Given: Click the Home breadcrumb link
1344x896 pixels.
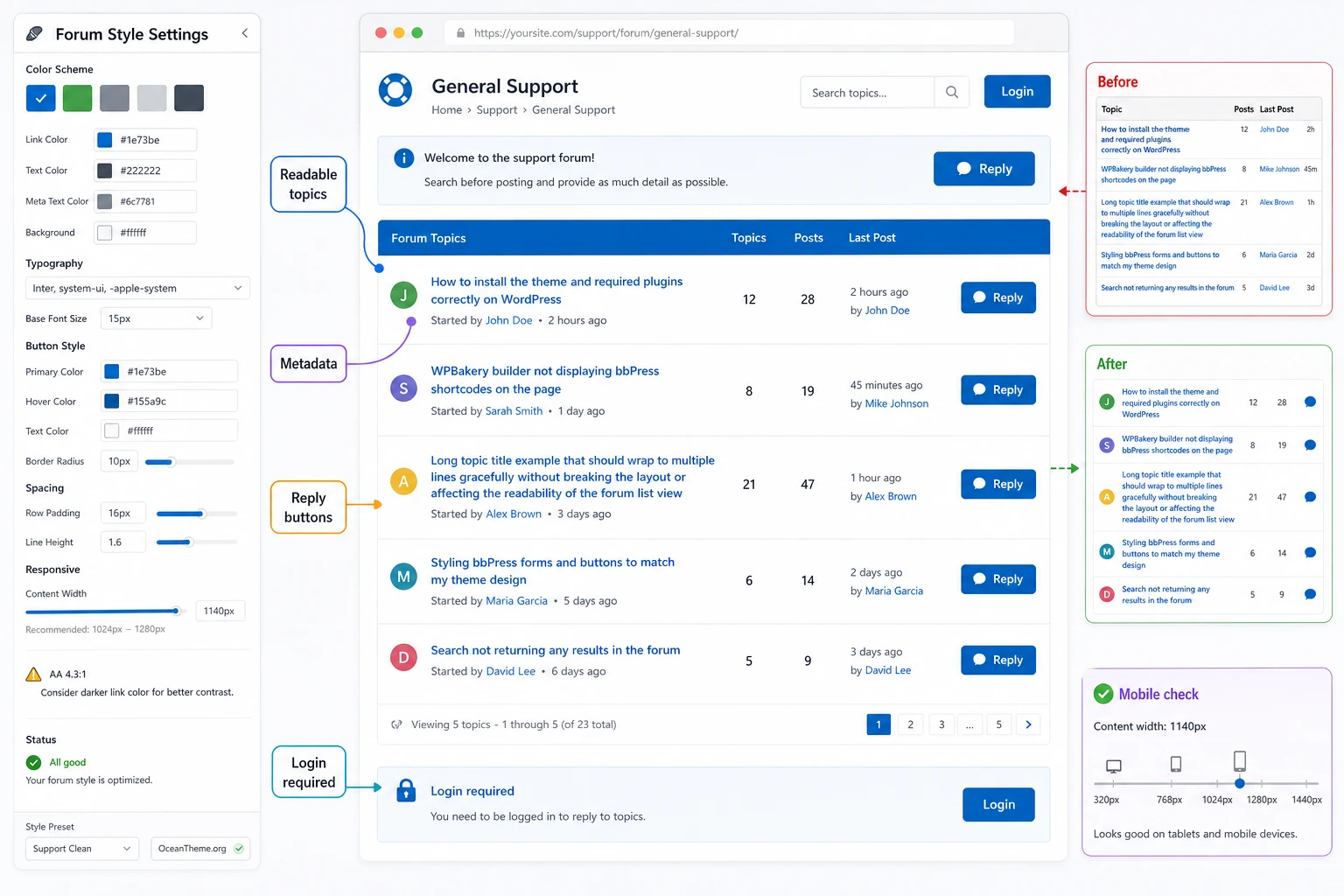Looking at the screenshot, I should [446, 110].
